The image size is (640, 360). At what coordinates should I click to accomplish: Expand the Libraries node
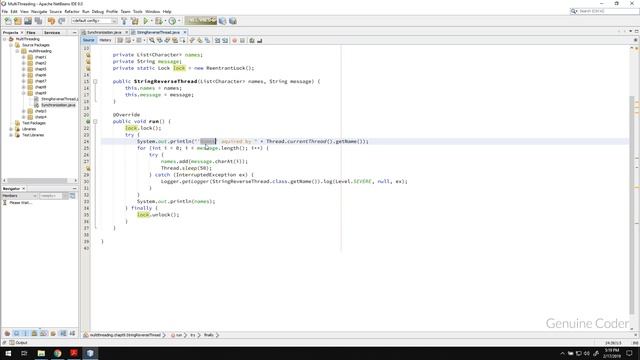pyautogui.click(x=11, y=129)
